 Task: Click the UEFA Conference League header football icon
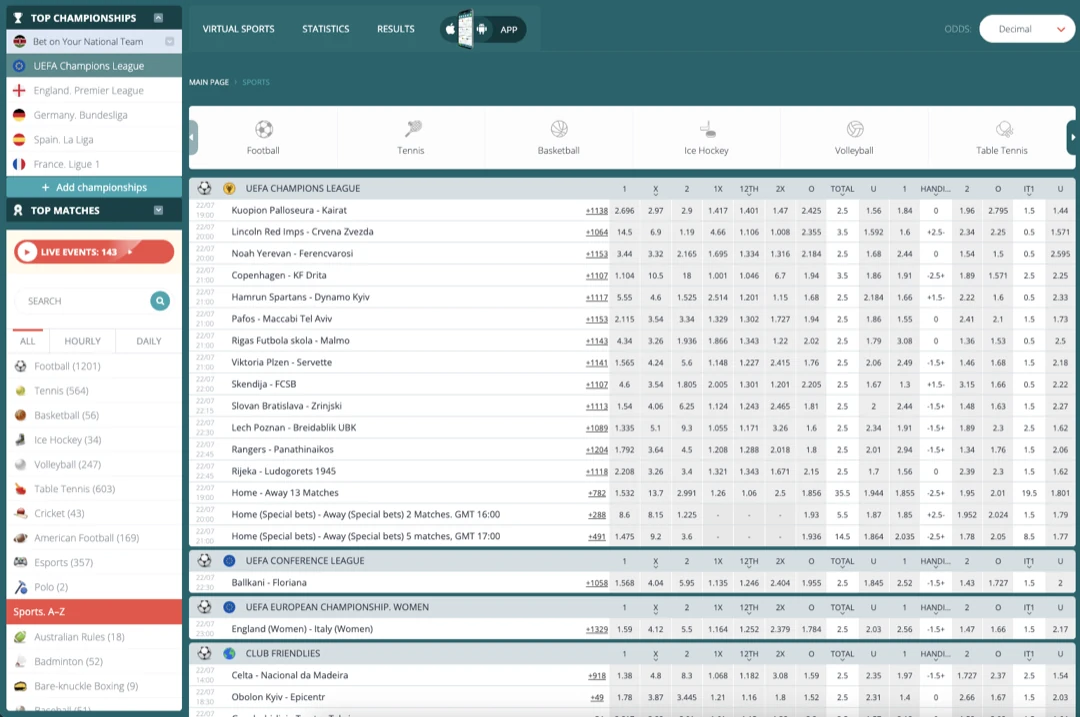205,561
